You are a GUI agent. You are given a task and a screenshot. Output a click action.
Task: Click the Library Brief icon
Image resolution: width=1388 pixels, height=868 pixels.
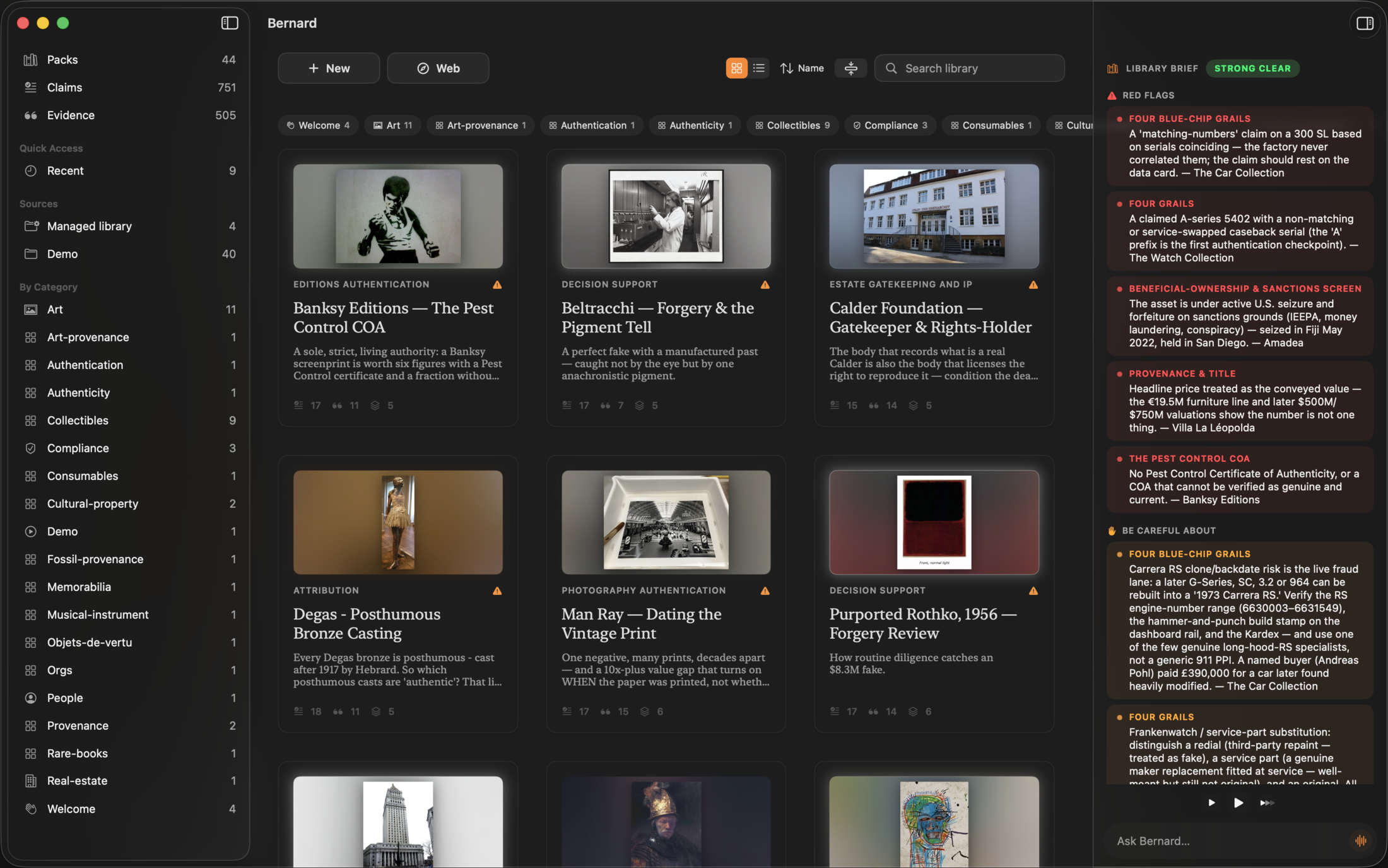(1112, 68)
